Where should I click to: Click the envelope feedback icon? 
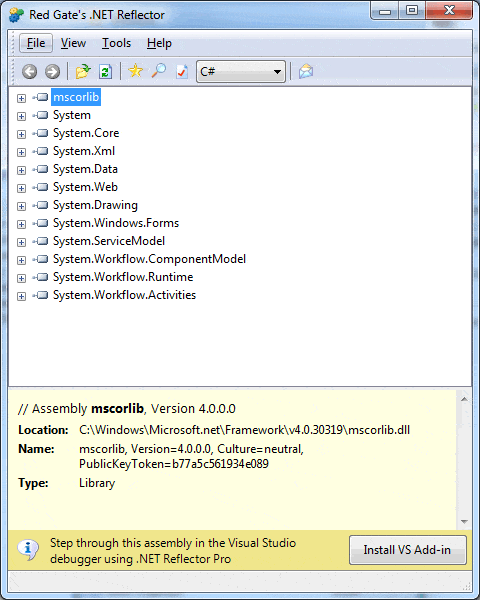pyautogui.click(x=306, y=71)
